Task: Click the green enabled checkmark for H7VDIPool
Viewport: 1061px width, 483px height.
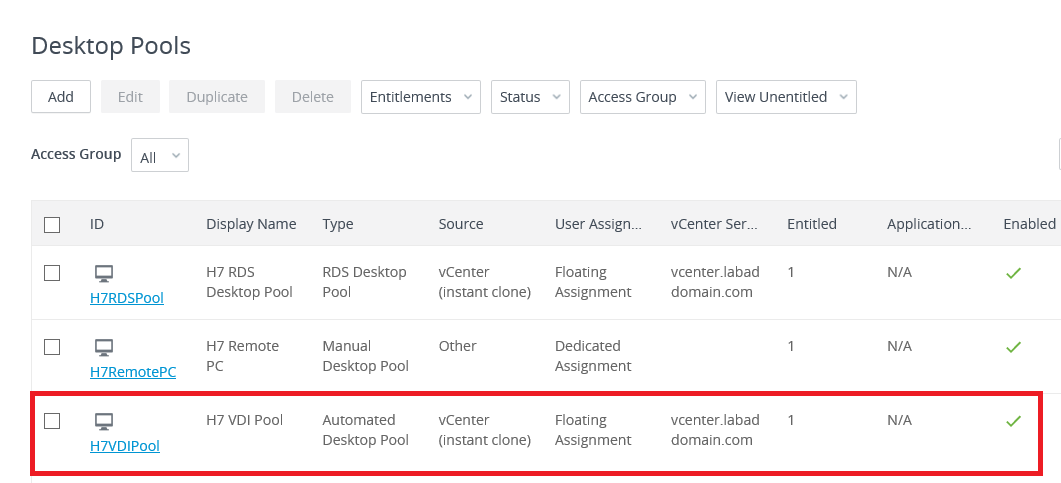Action: click(1013, 421)
